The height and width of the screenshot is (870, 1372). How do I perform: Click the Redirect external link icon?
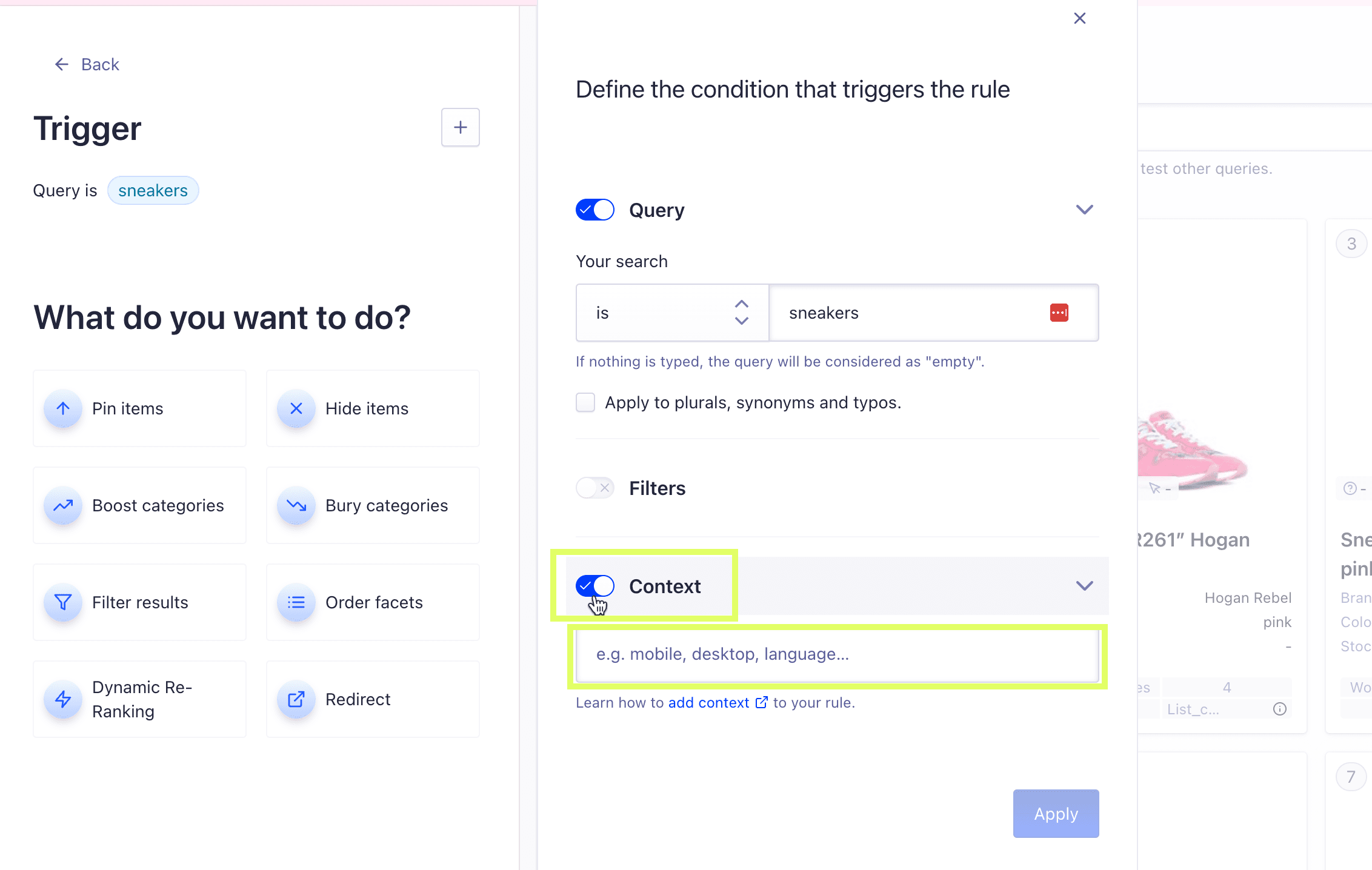(x=296, y=700)
